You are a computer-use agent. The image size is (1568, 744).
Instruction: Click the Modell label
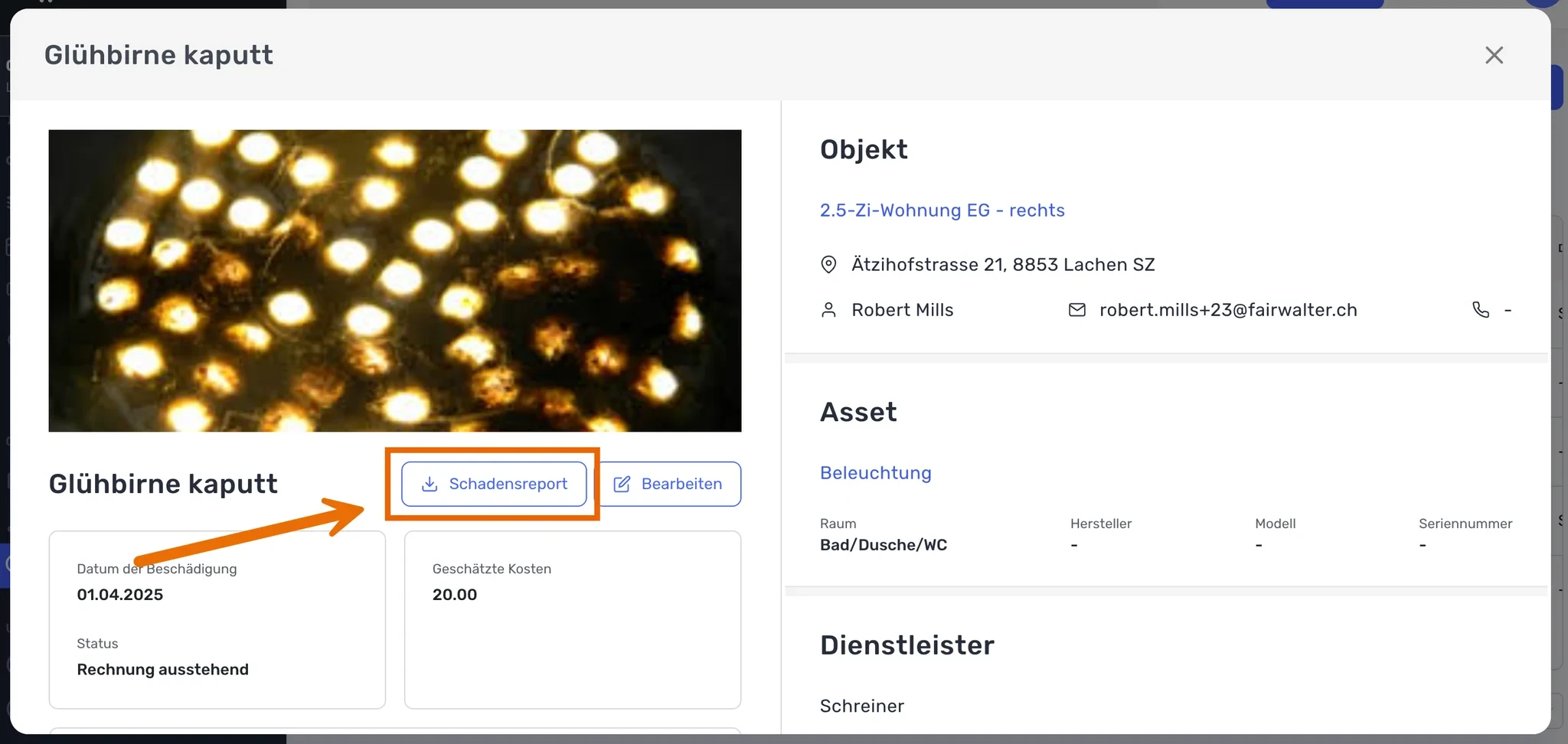1276,524
